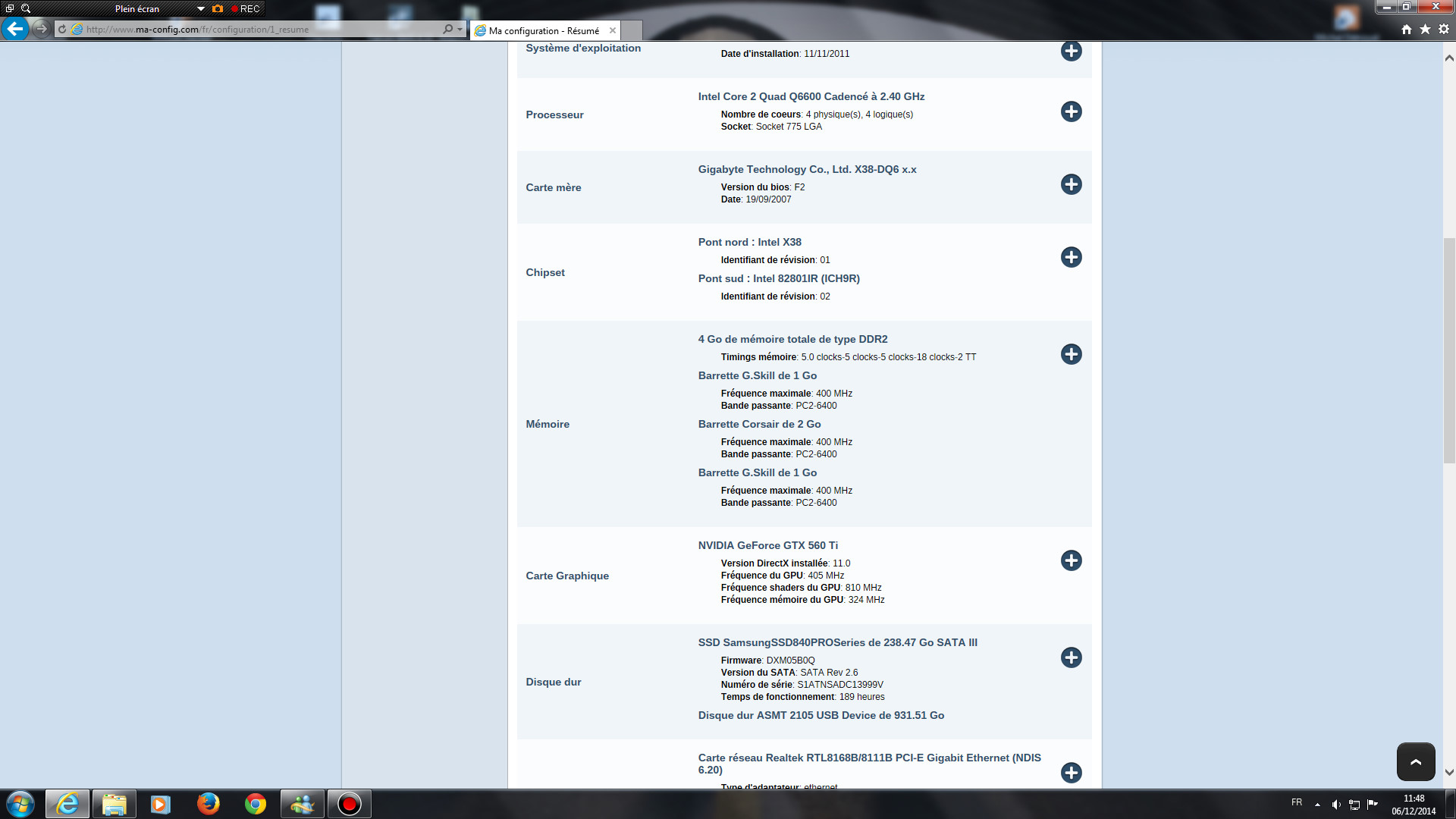Launch Google Chrome from the taskbar
1456x819 pixels.
pos(256,804)
